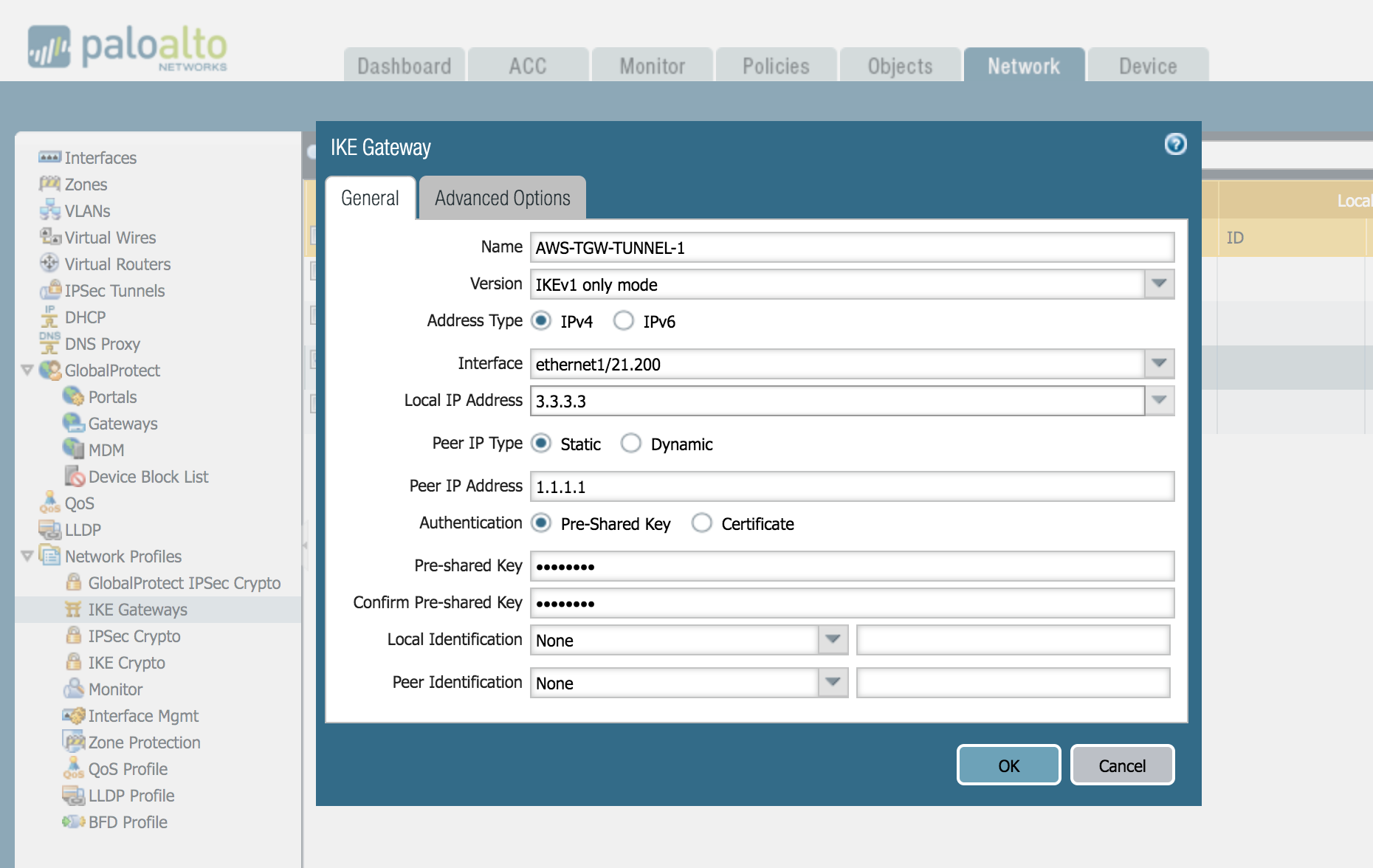
Task: Click the IPSec Crypto lock icon
Action: tap(73, 635)
